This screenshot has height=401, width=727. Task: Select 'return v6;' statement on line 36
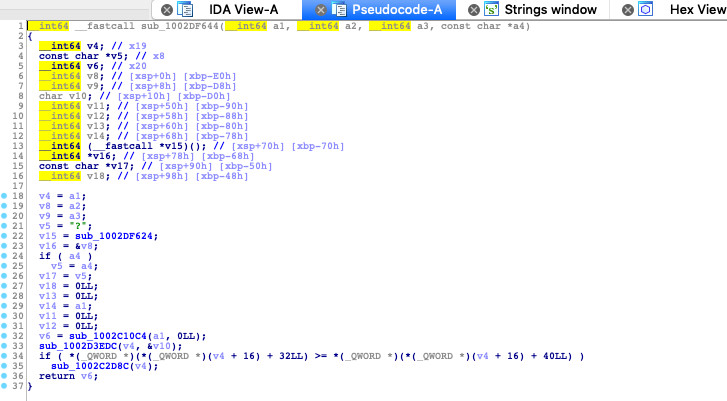69,376
